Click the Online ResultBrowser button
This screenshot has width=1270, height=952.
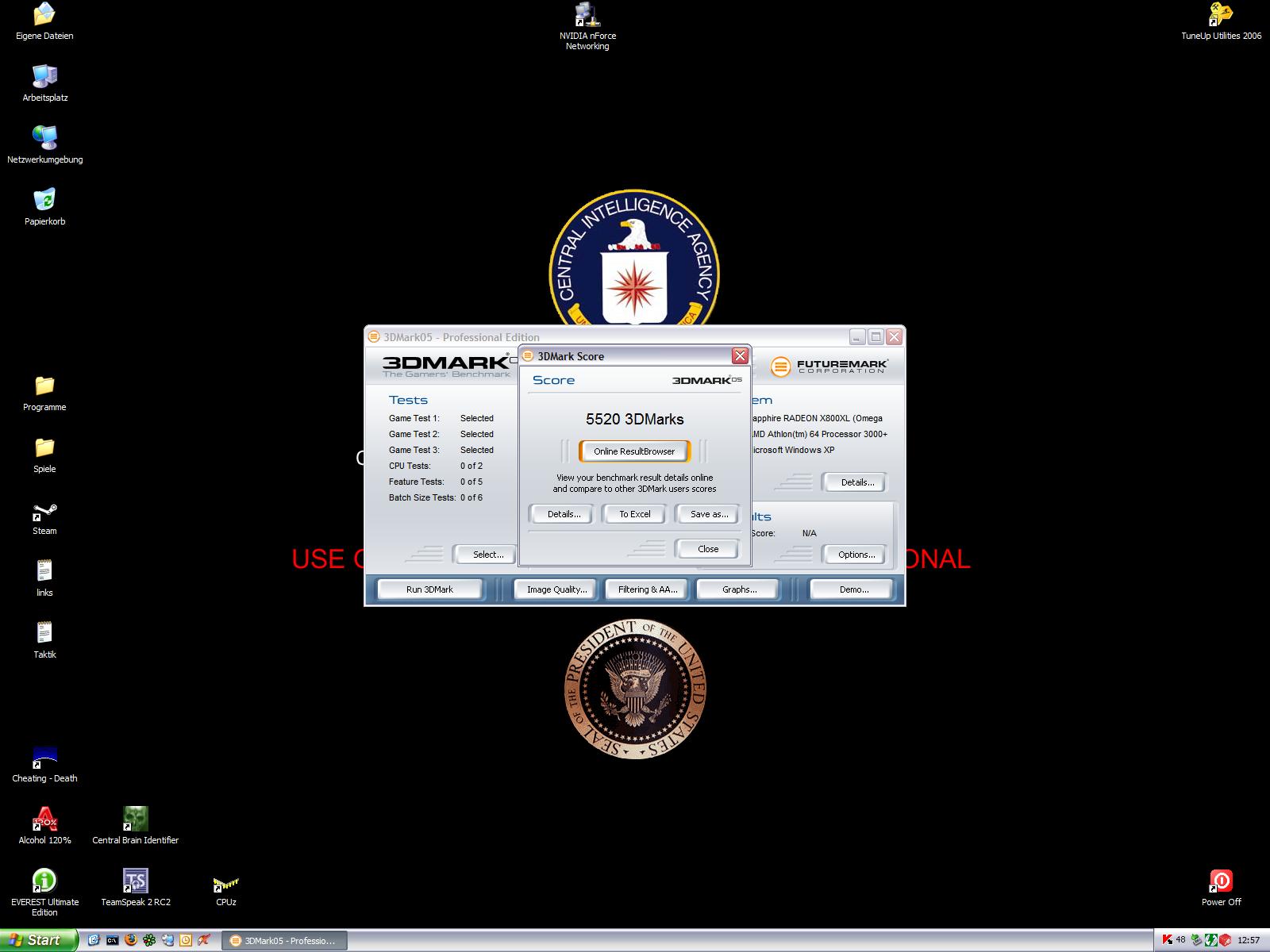pyautogui.click(x=634, y=451)
